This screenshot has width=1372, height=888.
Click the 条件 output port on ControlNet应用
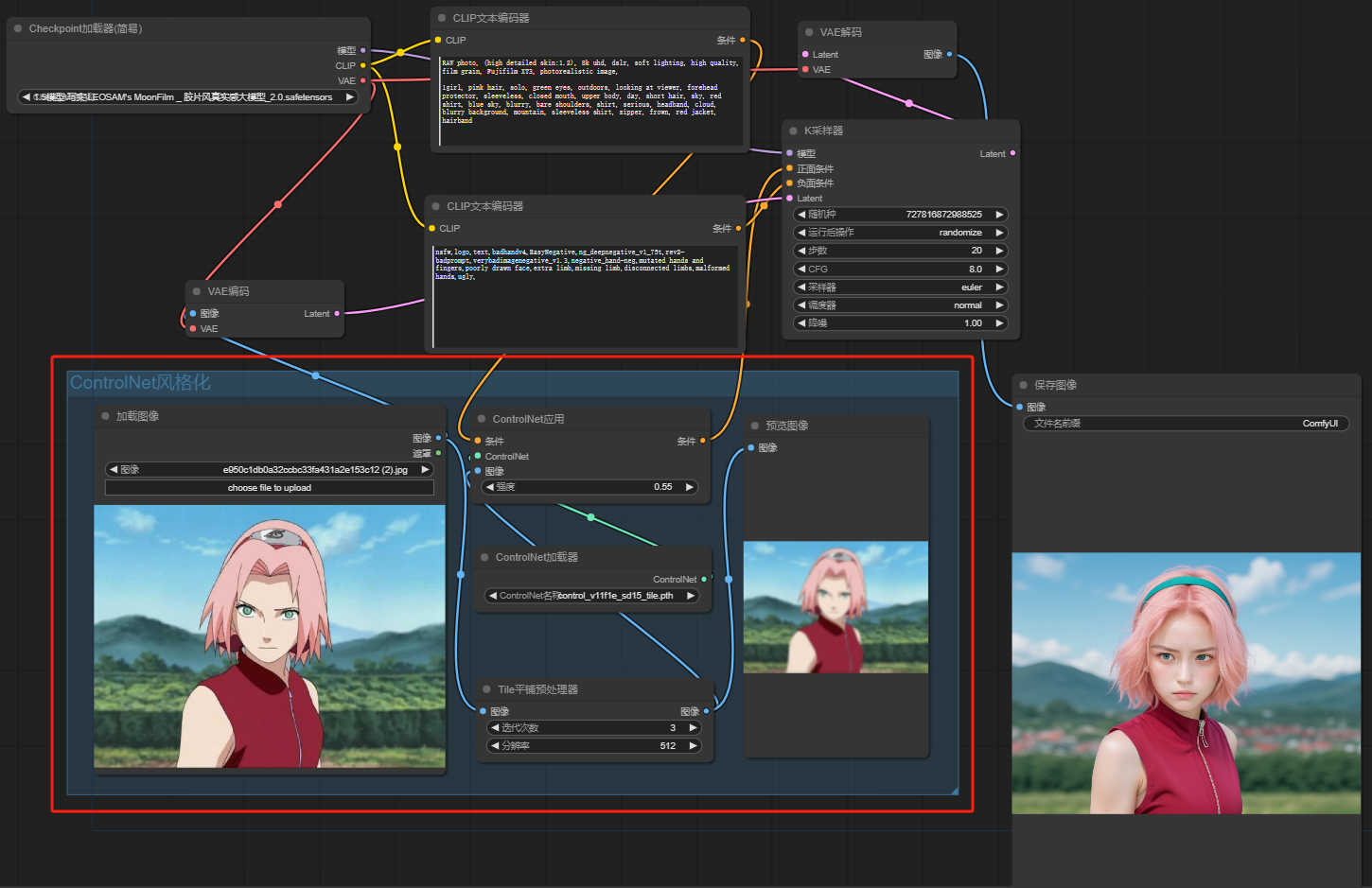point(703,441)
